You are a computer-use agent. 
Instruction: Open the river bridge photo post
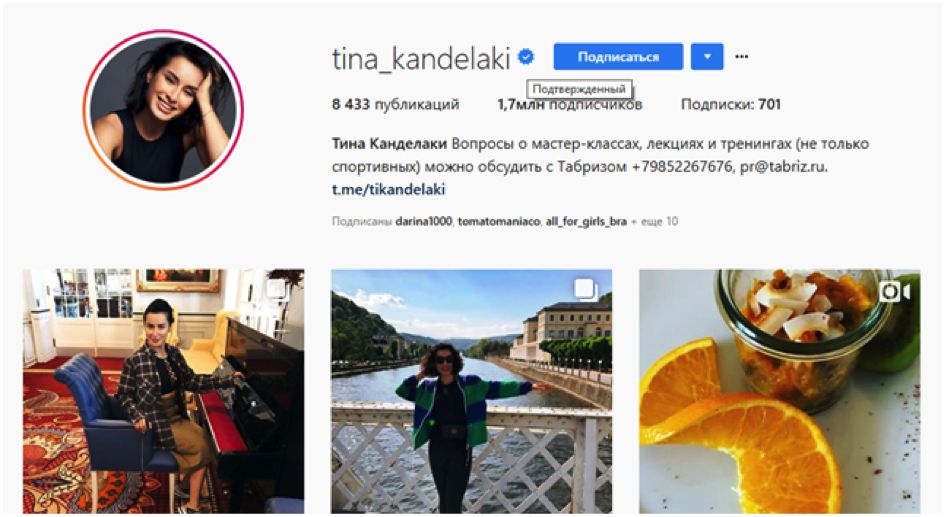(471, 391)
